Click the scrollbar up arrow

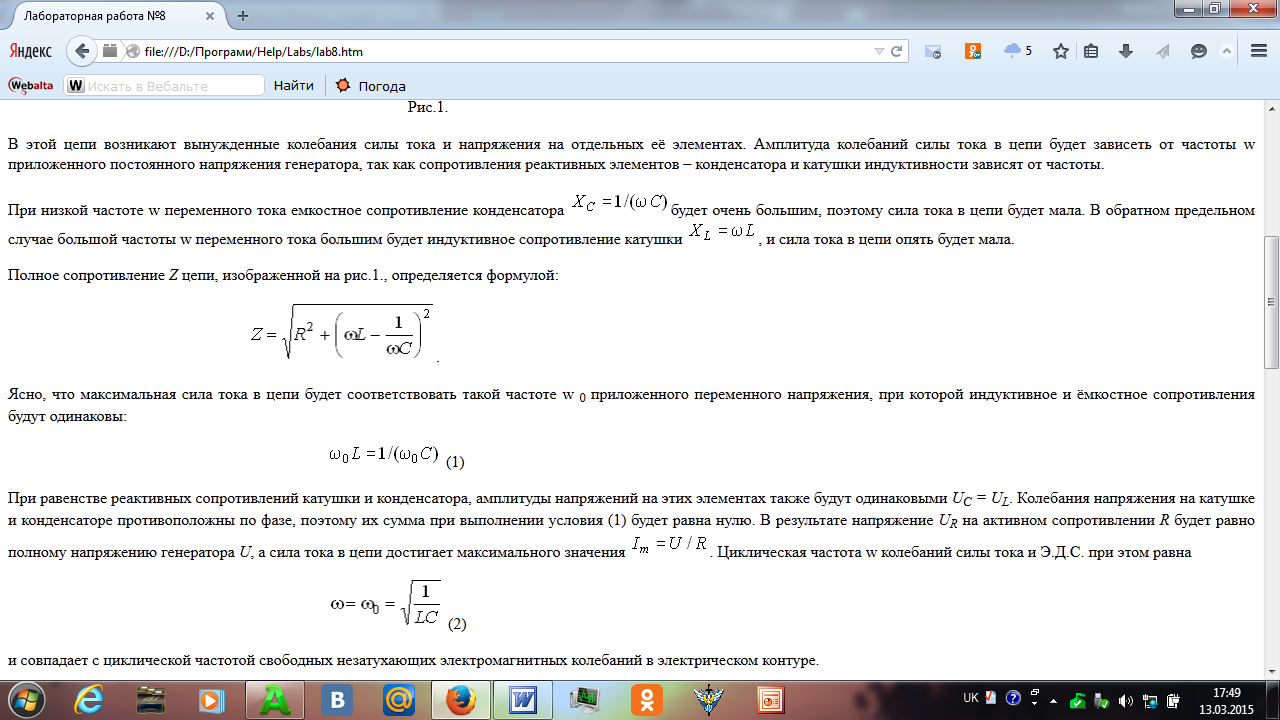click(1271, 108)
